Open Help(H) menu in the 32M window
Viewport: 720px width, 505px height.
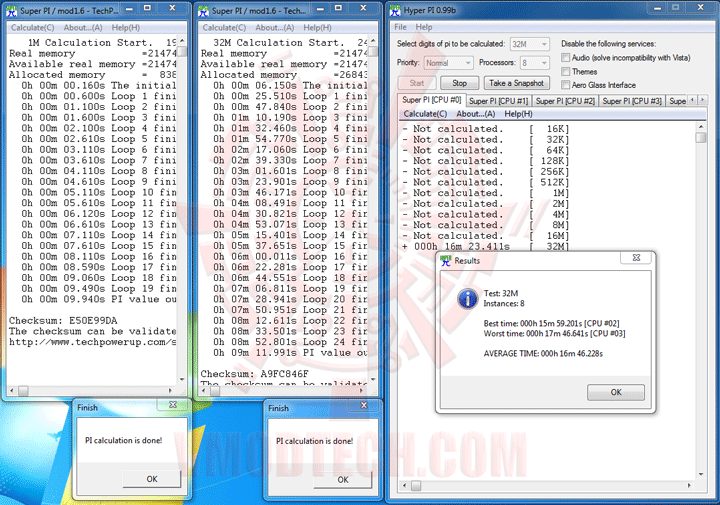(317, 28)
